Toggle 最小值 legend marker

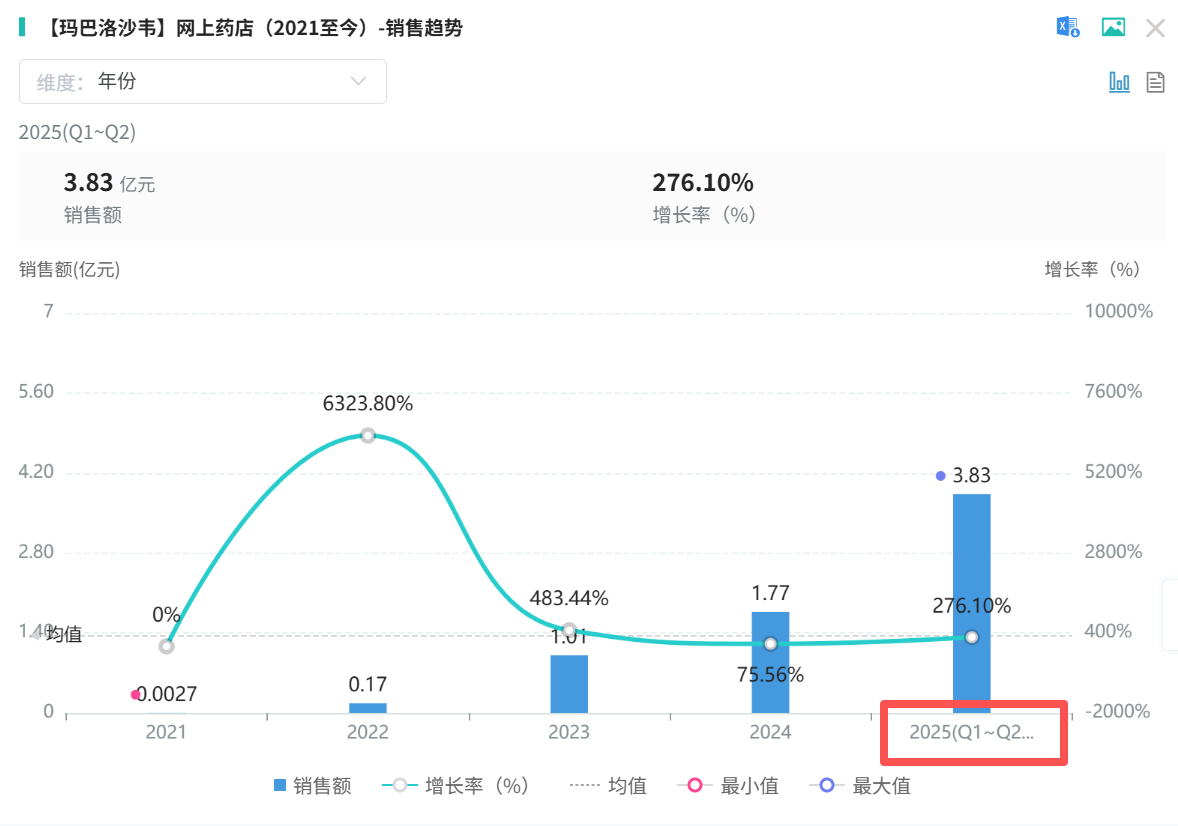(x=727, y=786)
